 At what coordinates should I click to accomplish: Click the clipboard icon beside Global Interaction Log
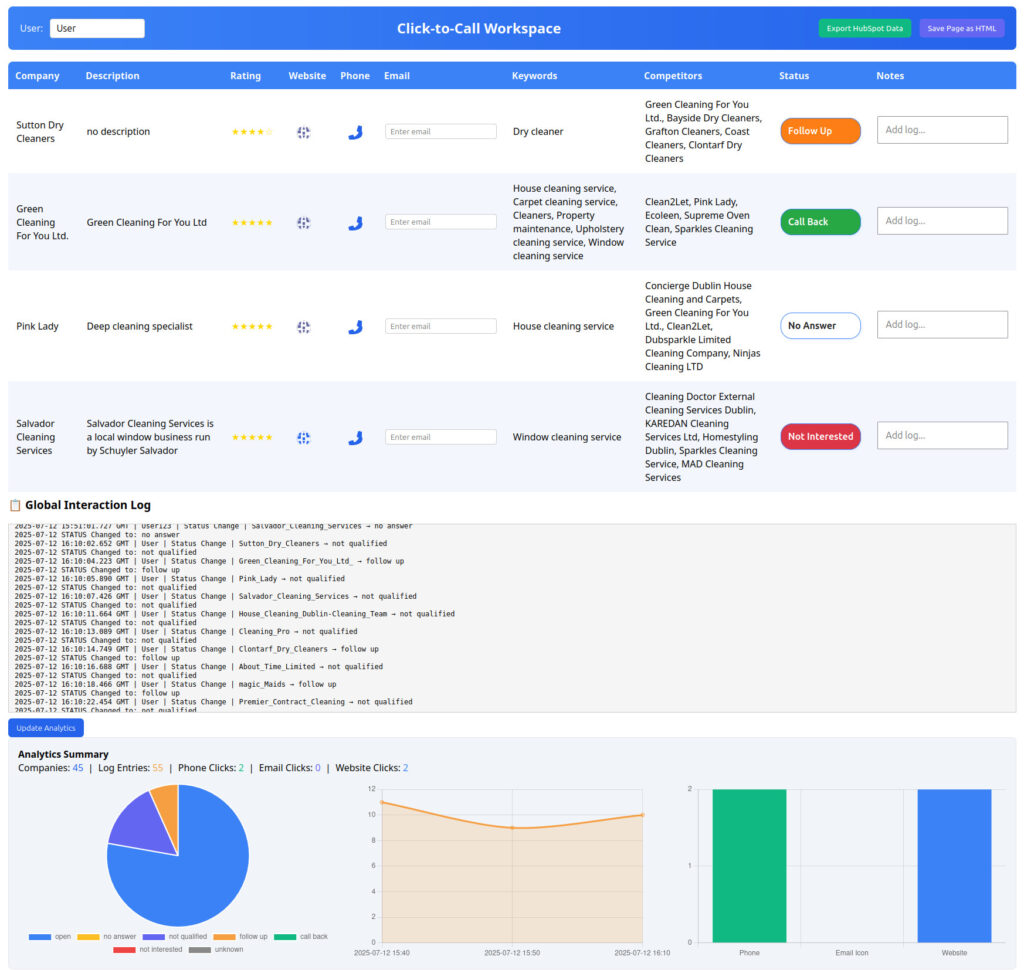(15, 506)
